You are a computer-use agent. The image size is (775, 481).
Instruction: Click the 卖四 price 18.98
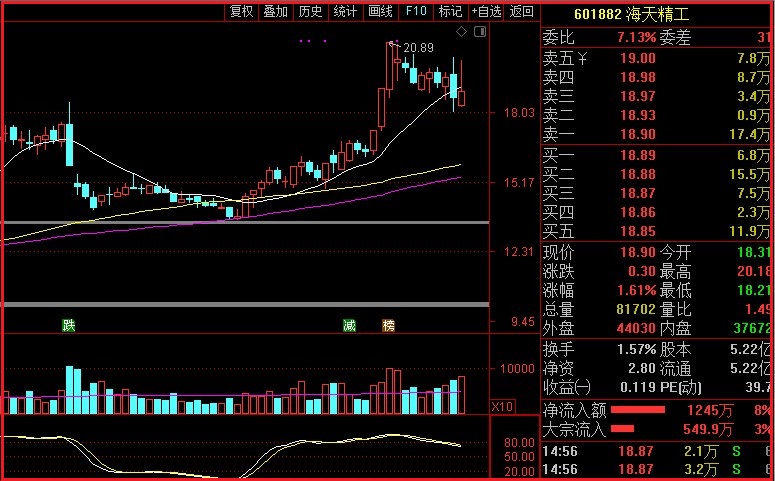click(x=638, y=78)
